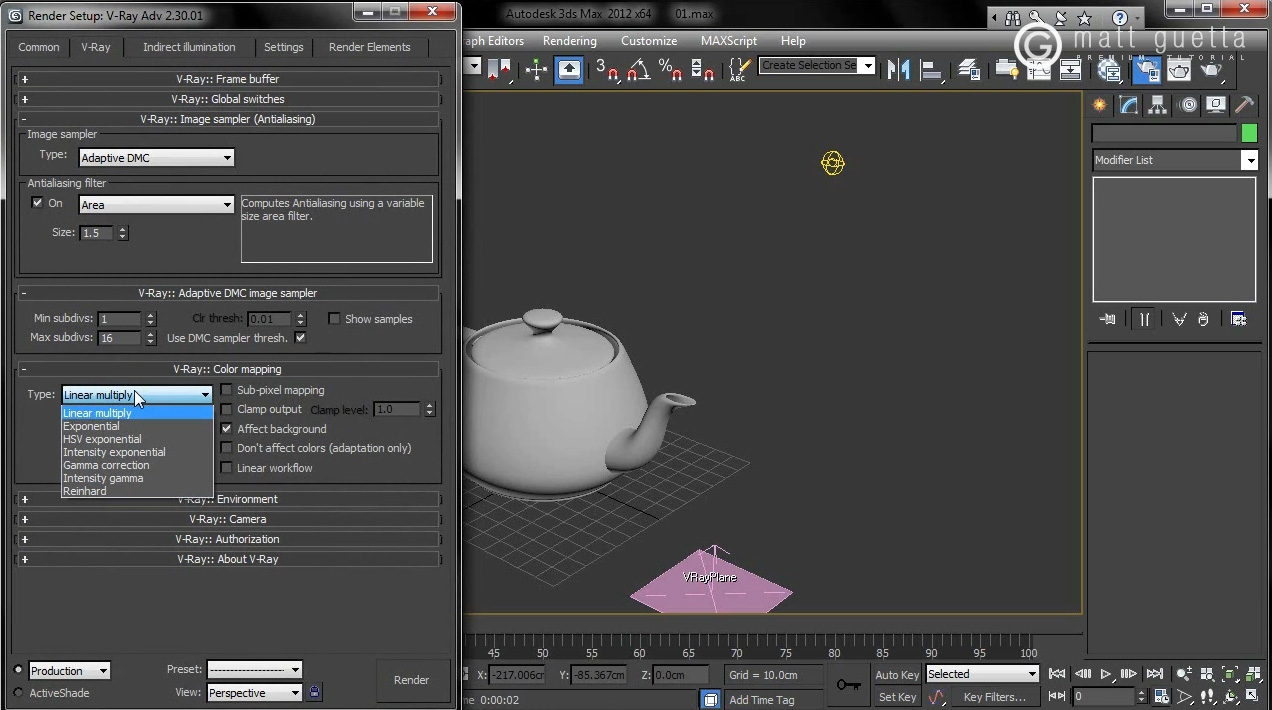Open Configure Modifier Sets
The width and height of the screenshot is (1272, 710).
pos(1239,319)
